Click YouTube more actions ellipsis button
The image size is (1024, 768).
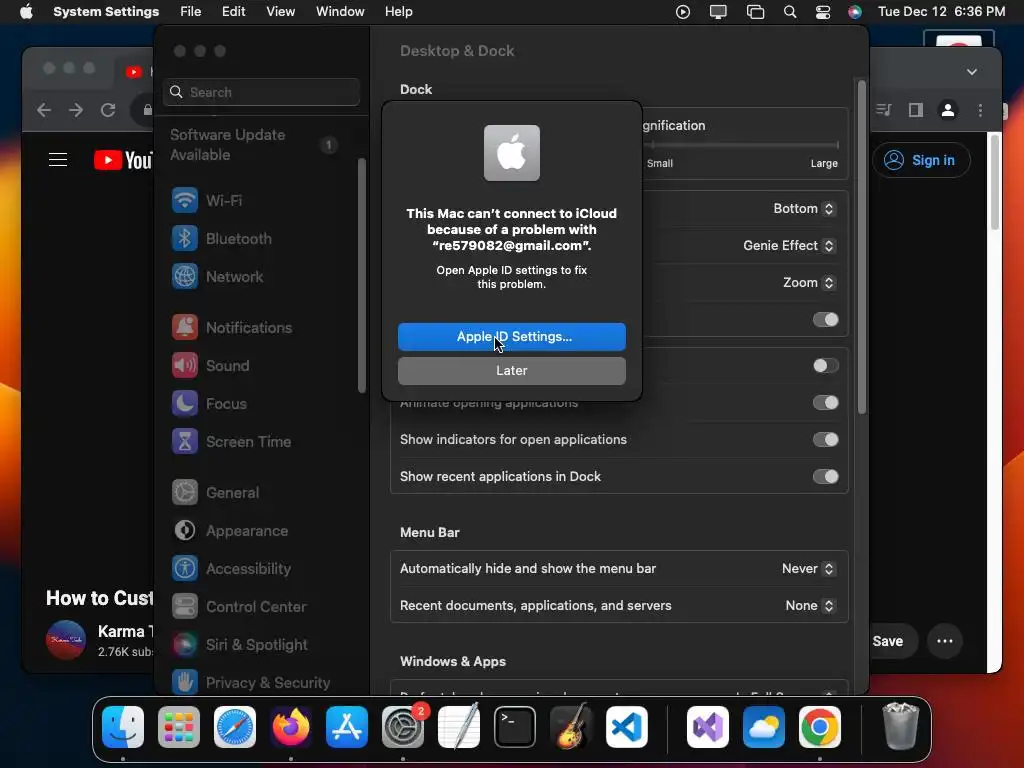pos(945,641)
